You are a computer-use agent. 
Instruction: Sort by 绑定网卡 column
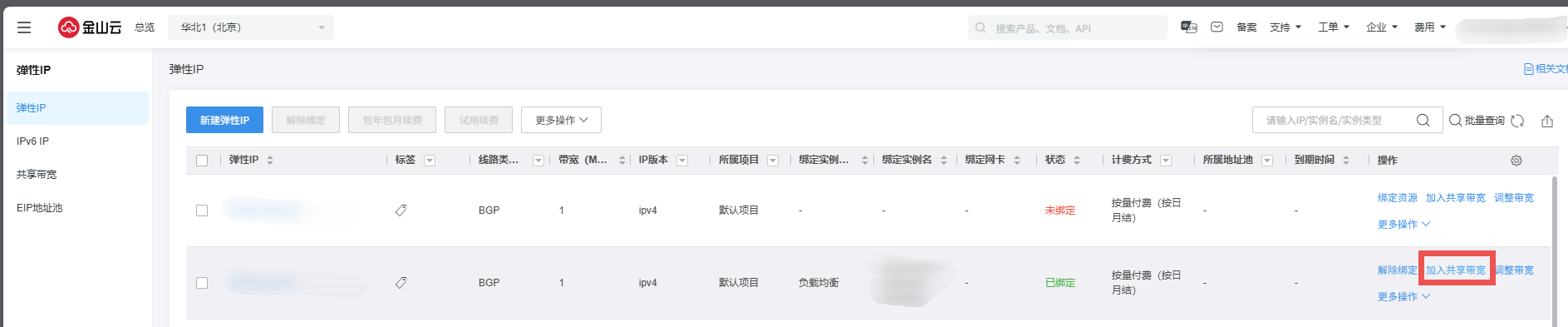(1017, 161)
